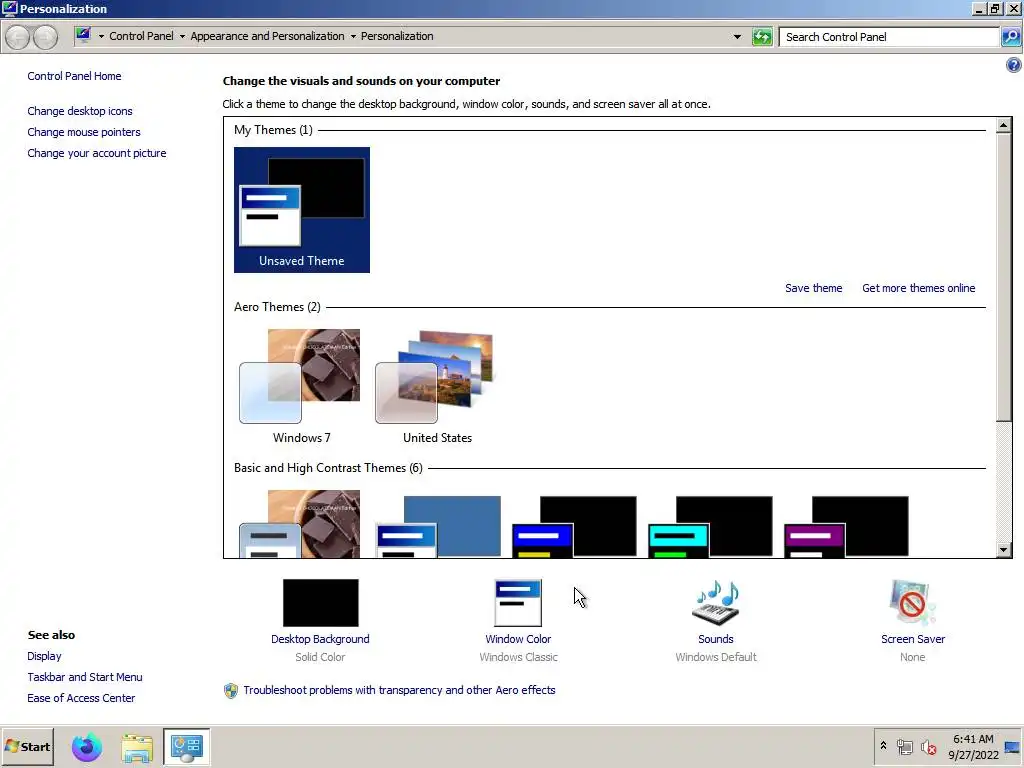Select the Windows 7 Basic theme thumbnail
The width and height of the screenshot is (1024, 768).
click(x=300, y=524)
